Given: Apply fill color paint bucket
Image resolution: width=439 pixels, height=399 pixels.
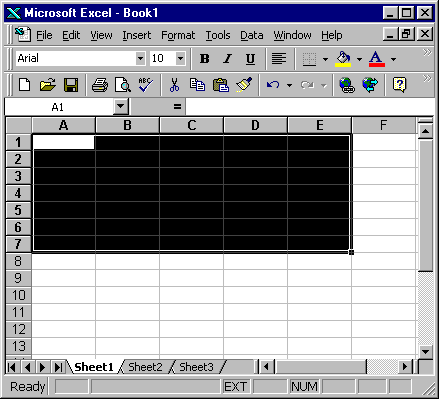Looking at the screenshot, I should pyautogui.click(x=343, y=59).
